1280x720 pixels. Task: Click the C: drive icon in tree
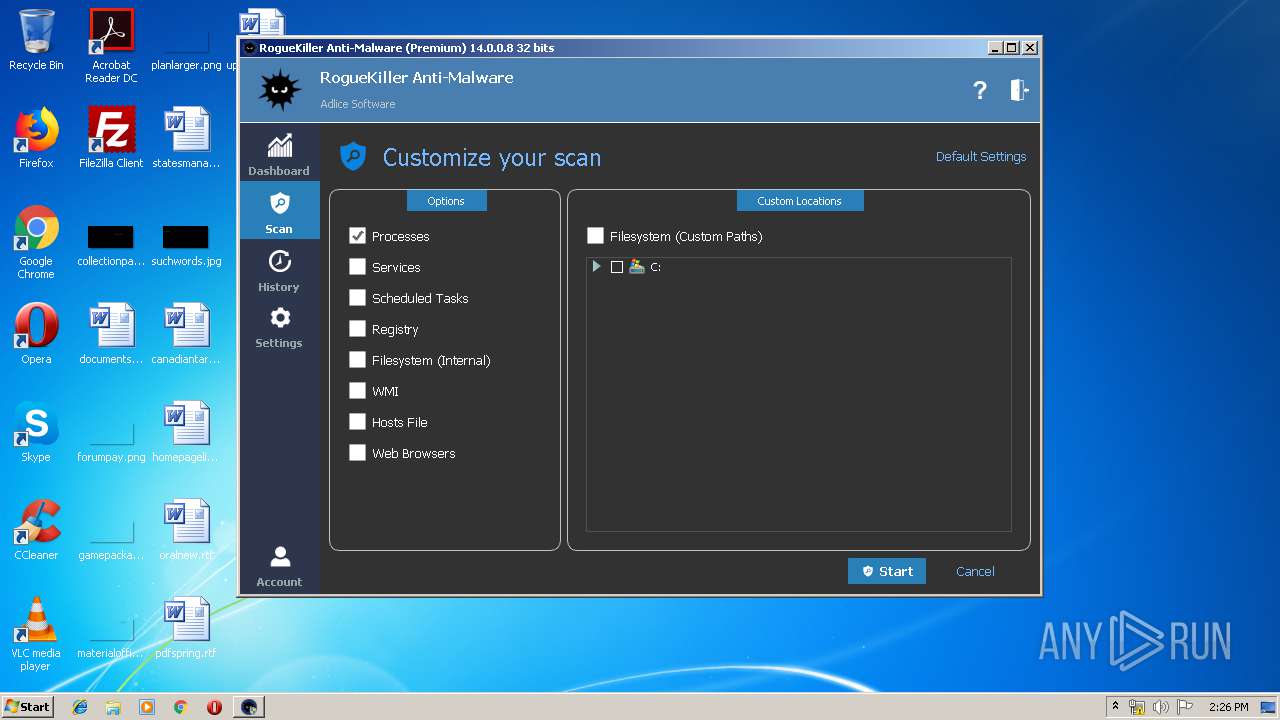[637, 267]
